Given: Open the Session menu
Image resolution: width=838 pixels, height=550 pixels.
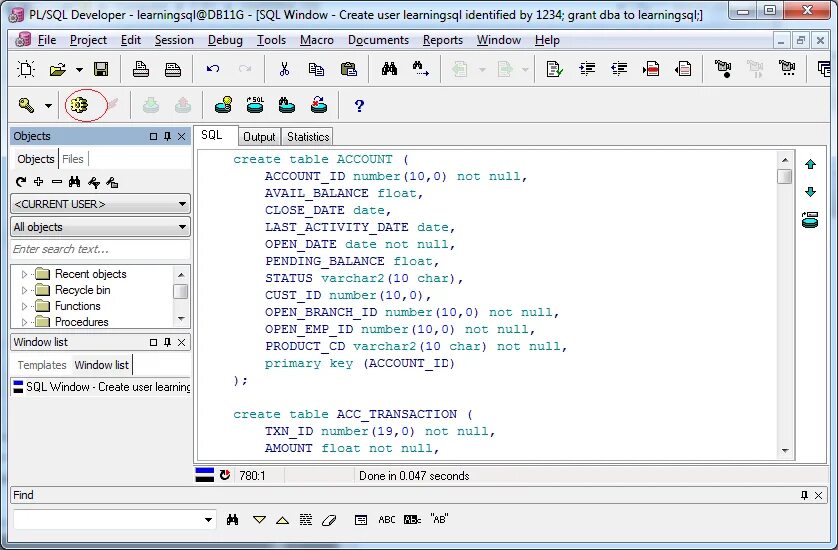Looking at the screenshot, I should point(174,40).
